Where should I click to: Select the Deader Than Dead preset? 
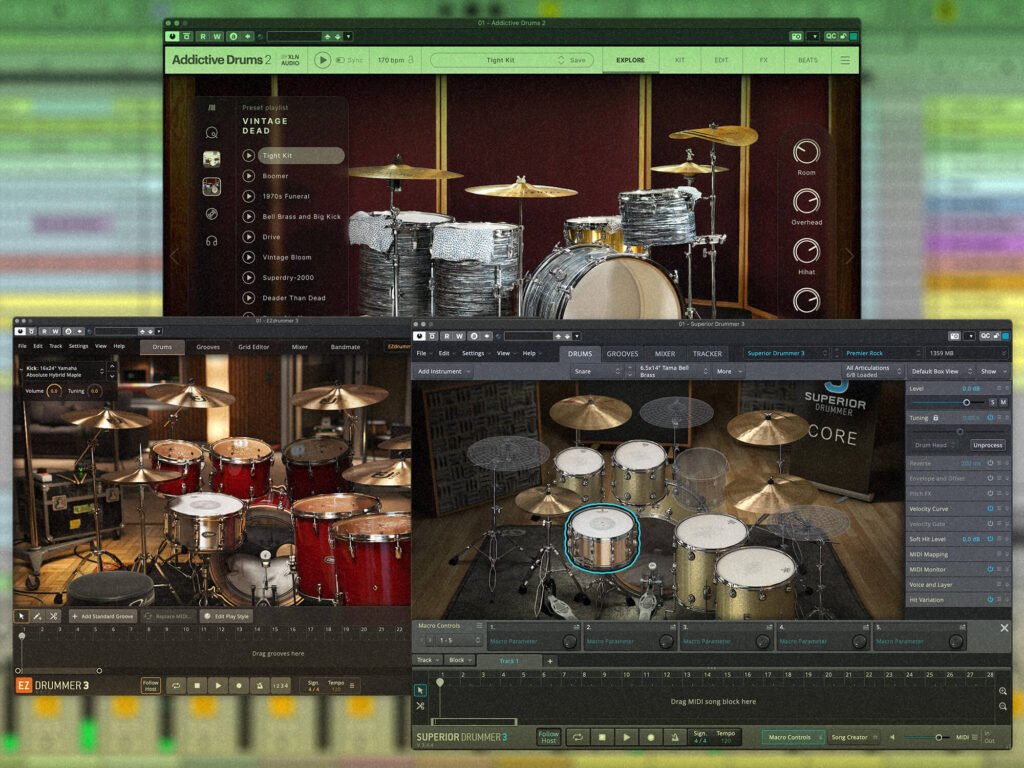click(293, 298)
